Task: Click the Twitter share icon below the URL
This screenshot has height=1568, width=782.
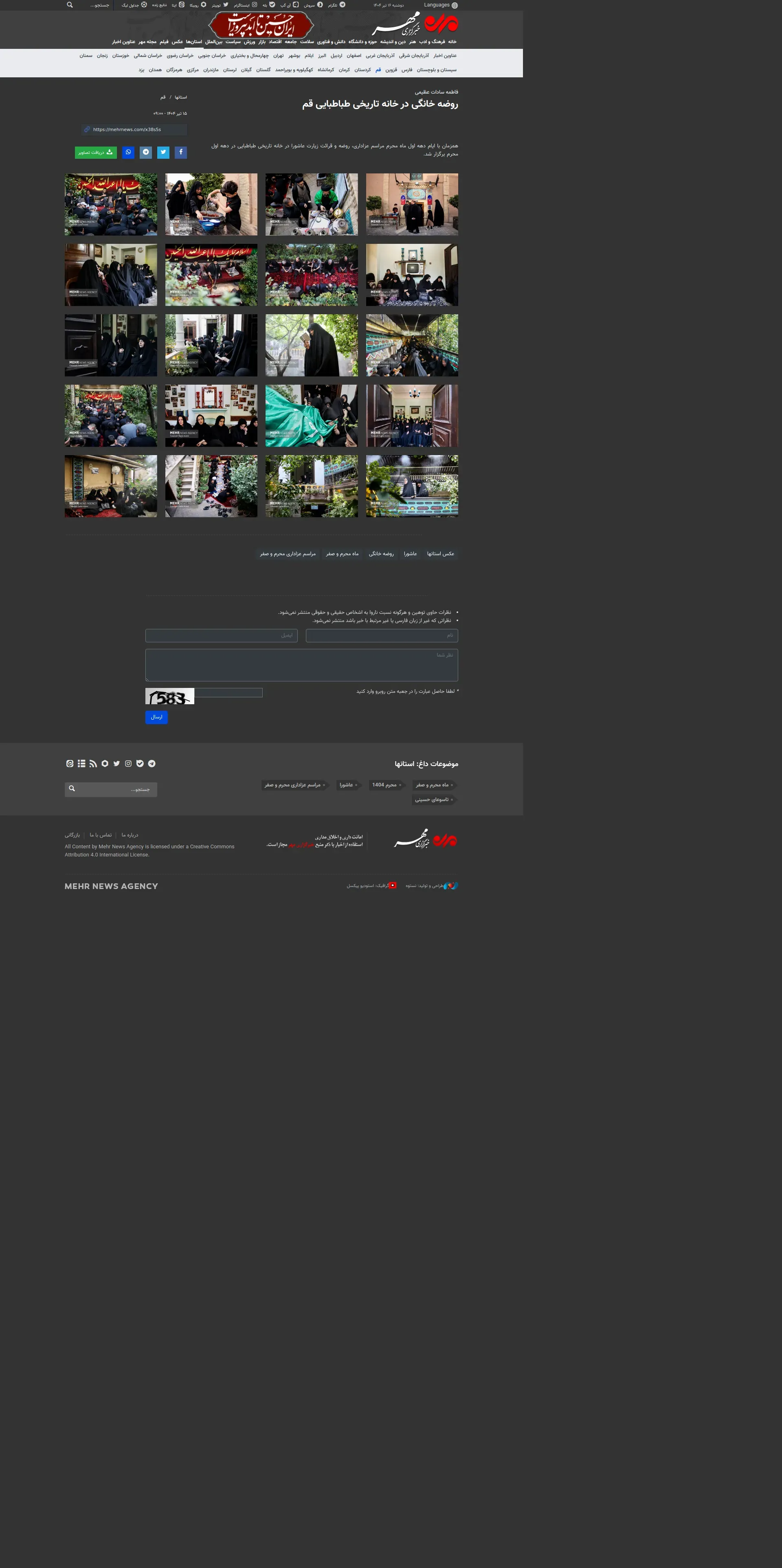Action: [x=163, y=152]
